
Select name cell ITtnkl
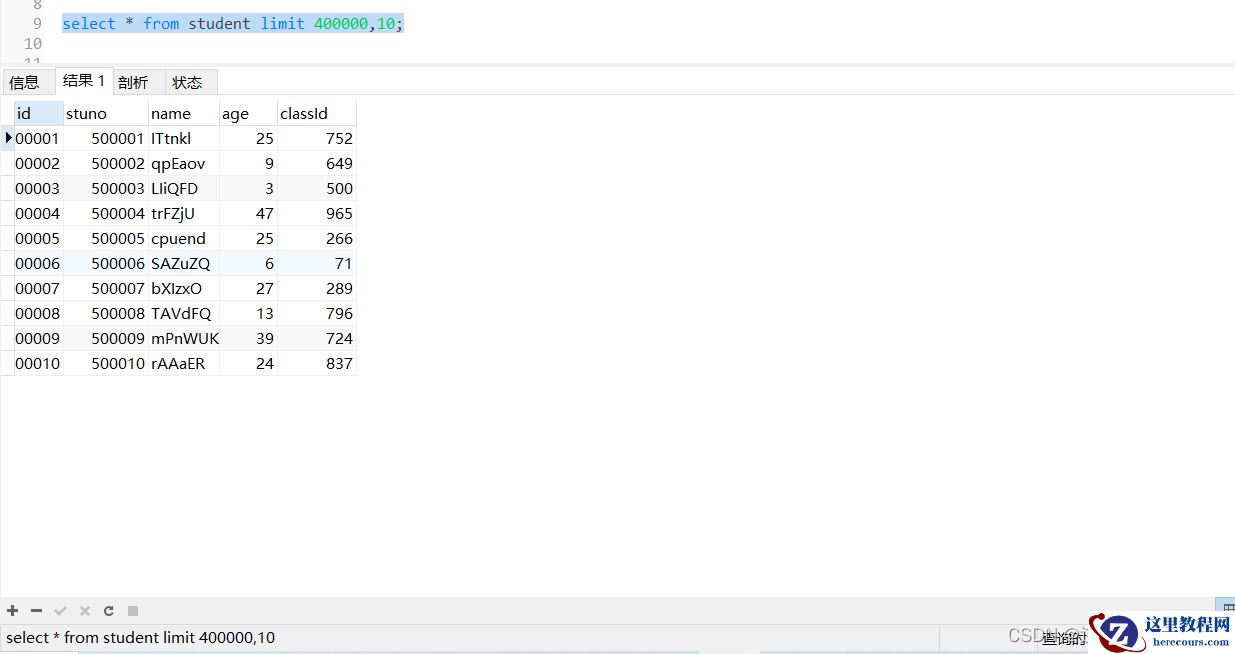184,138
